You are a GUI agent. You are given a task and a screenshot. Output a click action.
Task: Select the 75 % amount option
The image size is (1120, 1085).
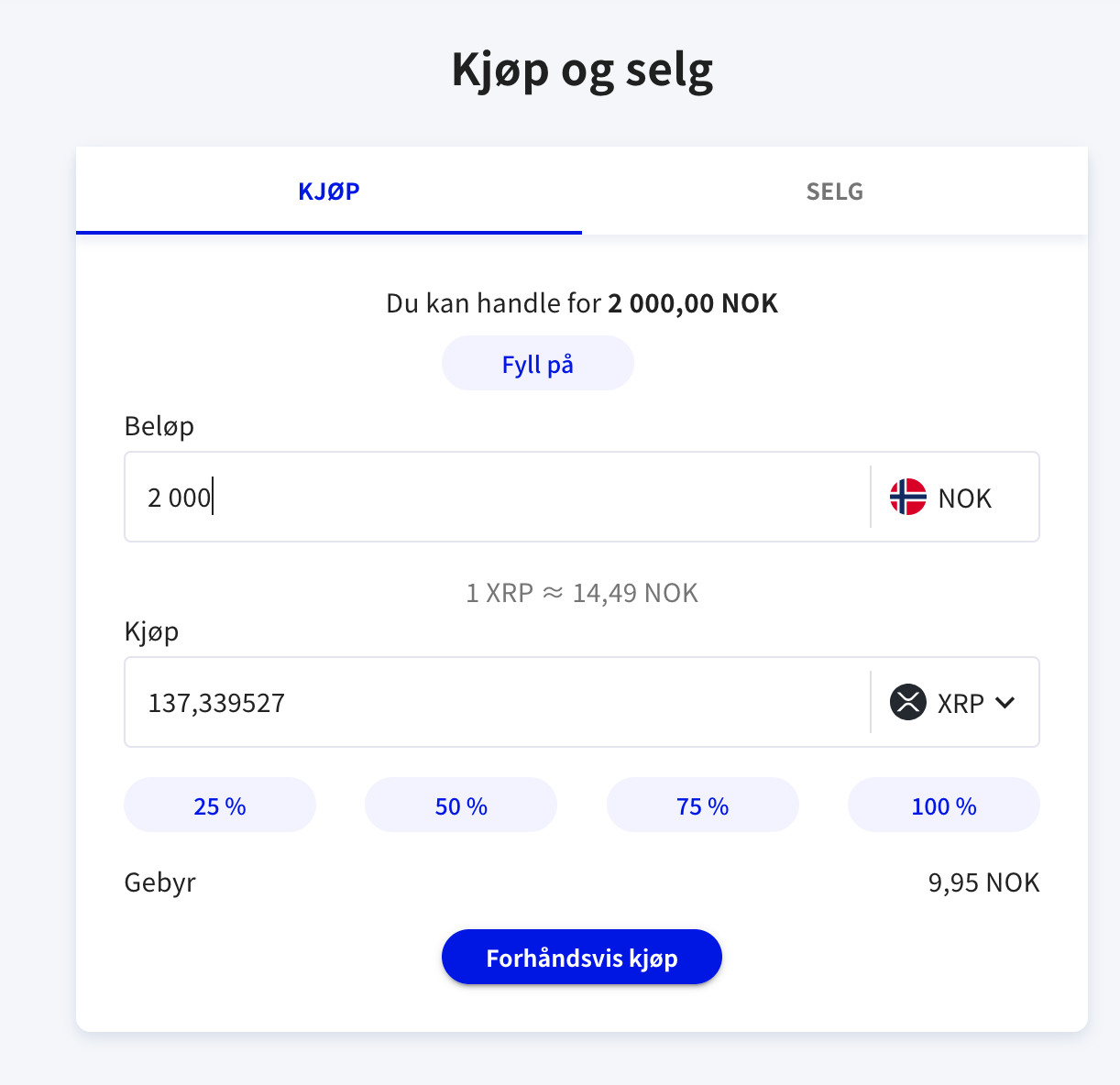click(702, 806)
